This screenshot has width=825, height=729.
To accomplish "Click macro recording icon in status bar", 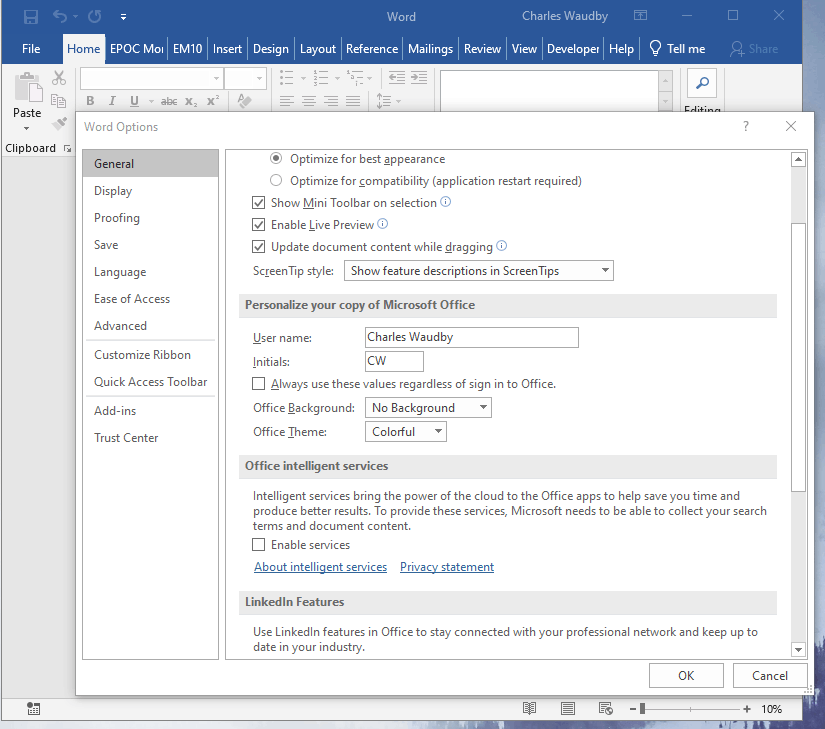I will tap(34, 708).
